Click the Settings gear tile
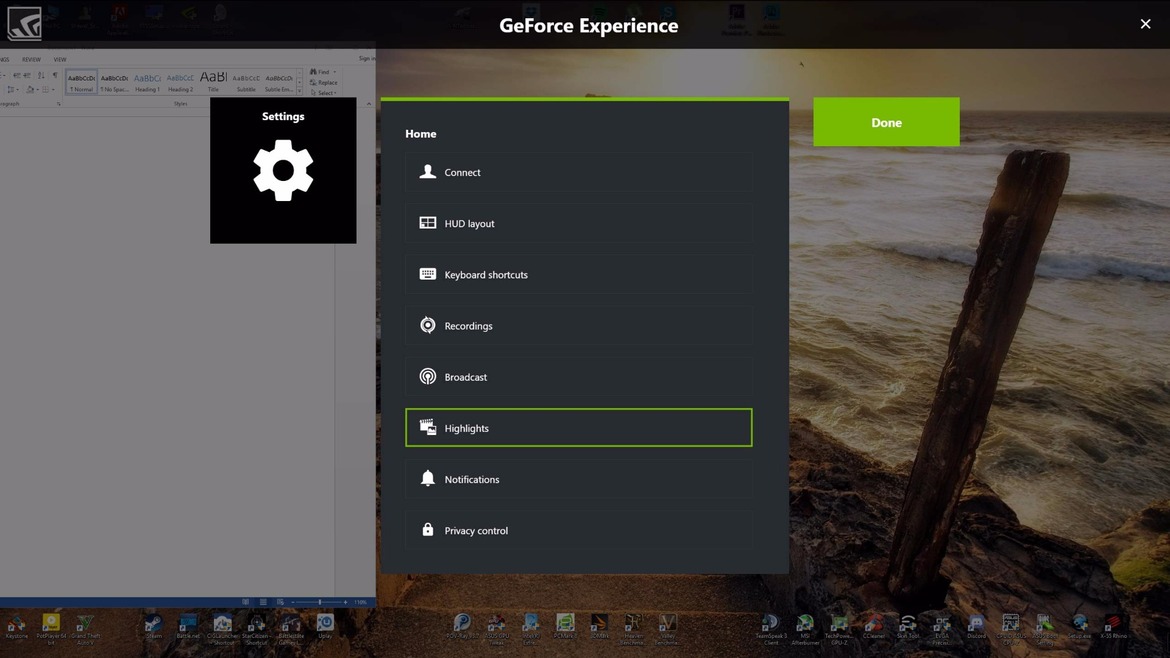1170x658 pixels. [x=283, y=170]
